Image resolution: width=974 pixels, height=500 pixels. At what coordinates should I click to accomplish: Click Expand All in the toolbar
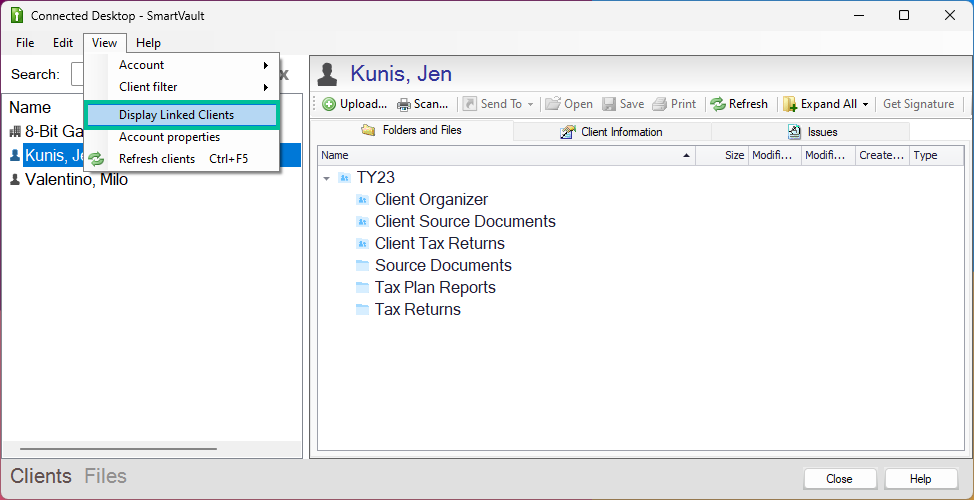[821, 104]
